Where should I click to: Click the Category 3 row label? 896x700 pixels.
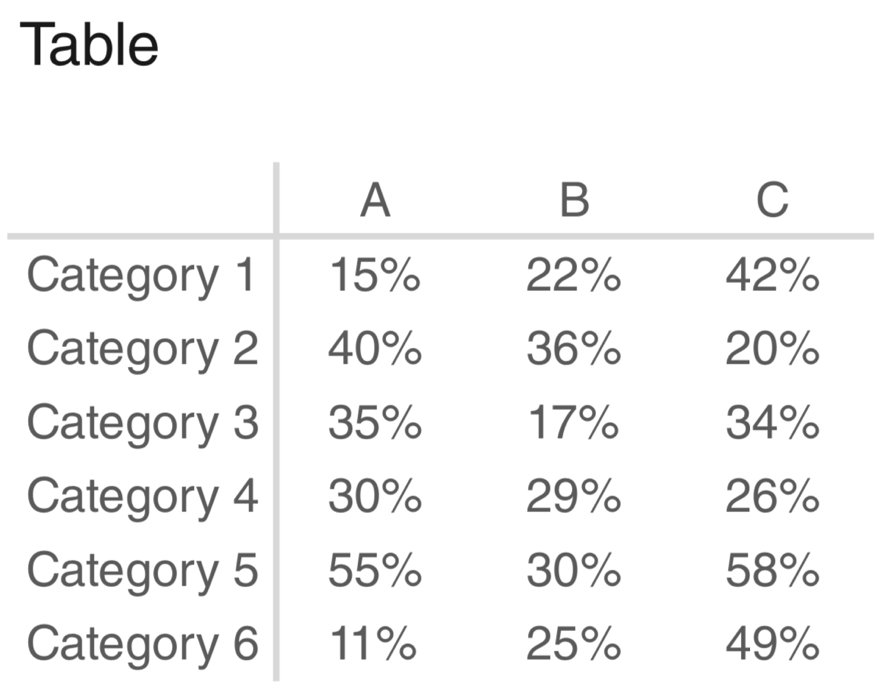(x=142, y=423)
